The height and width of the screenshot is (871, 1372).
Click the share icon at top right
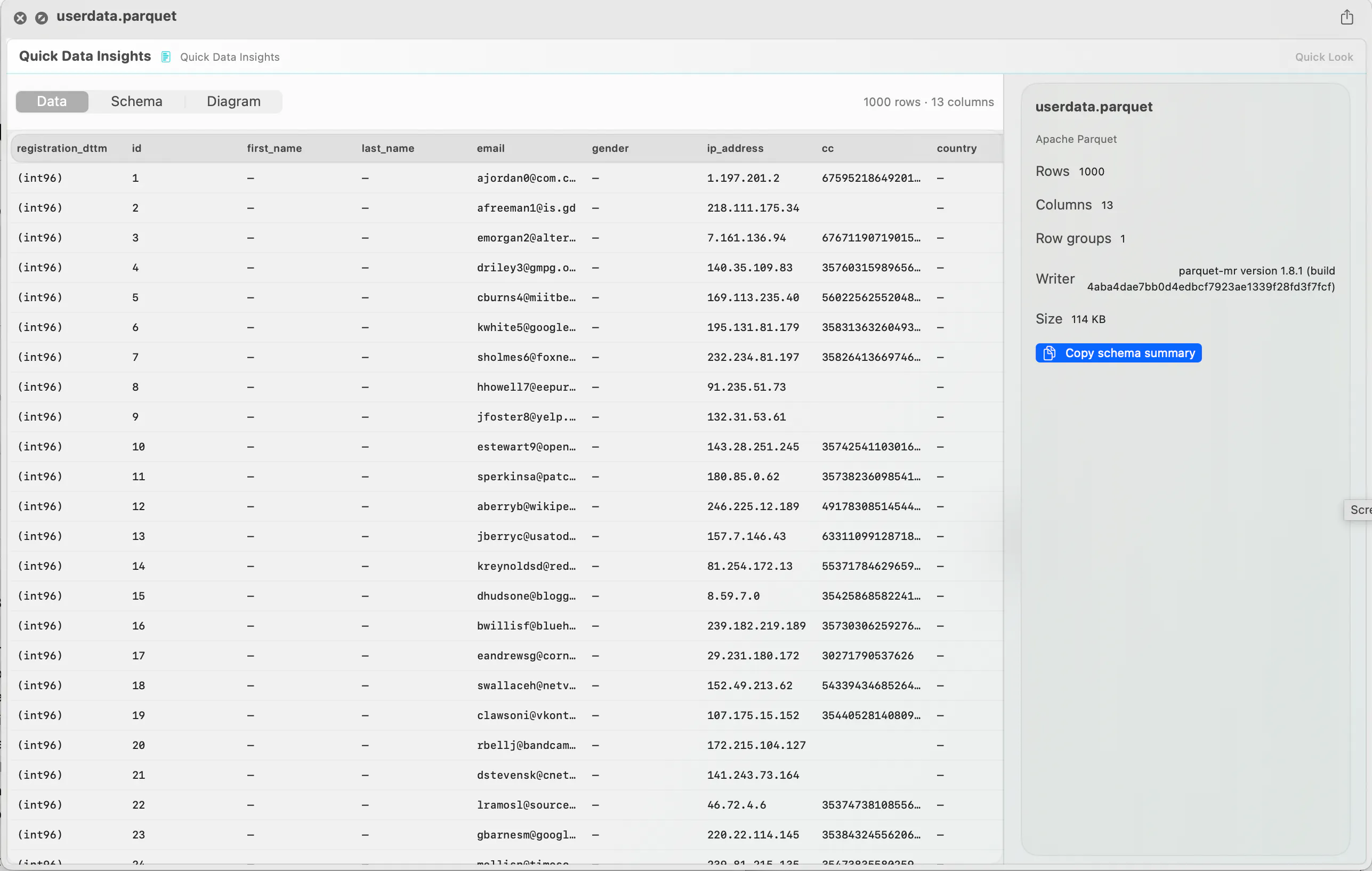[x=1346, y=17]
